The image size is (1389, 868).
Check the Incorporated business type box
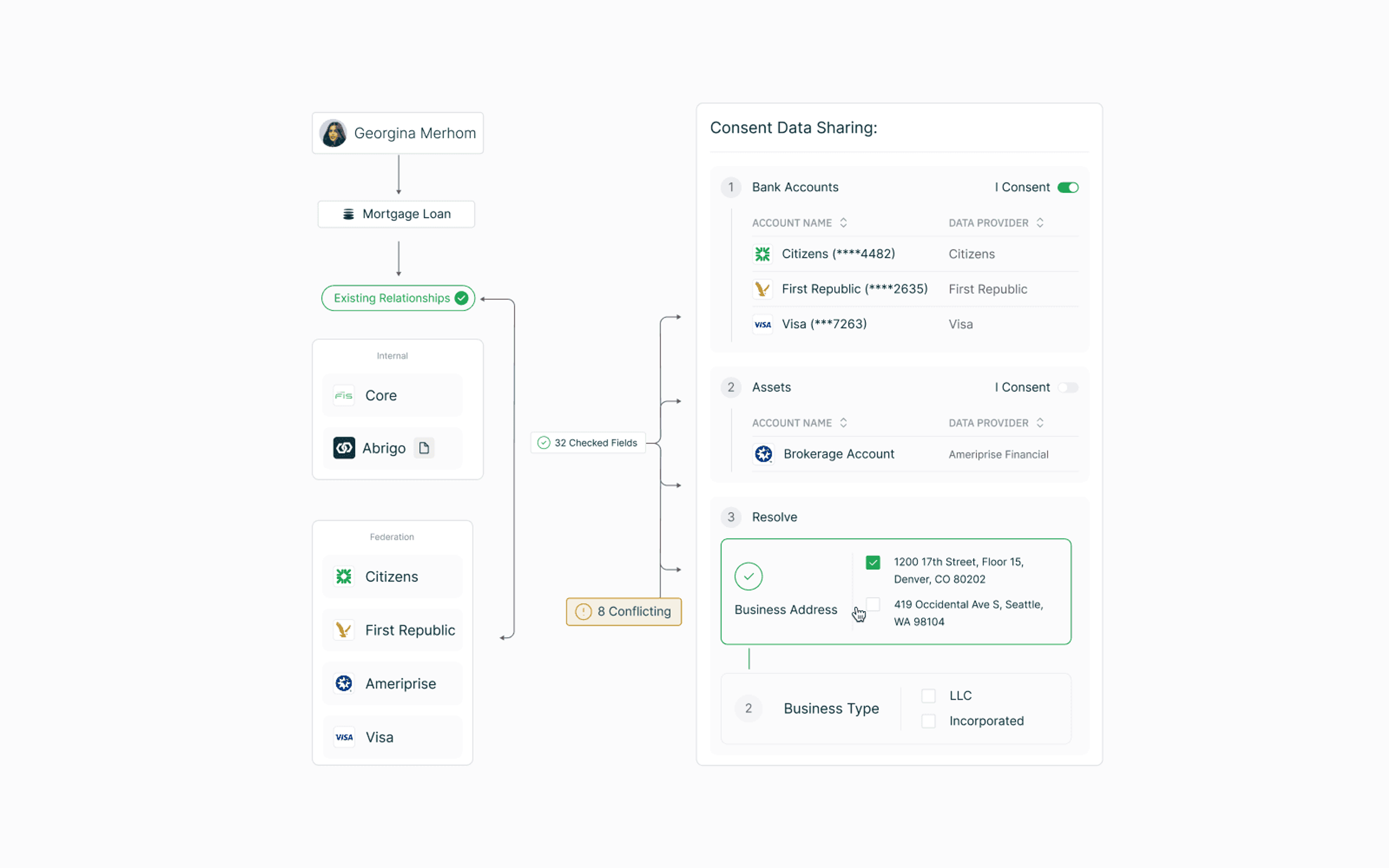(x=928, y=721)
